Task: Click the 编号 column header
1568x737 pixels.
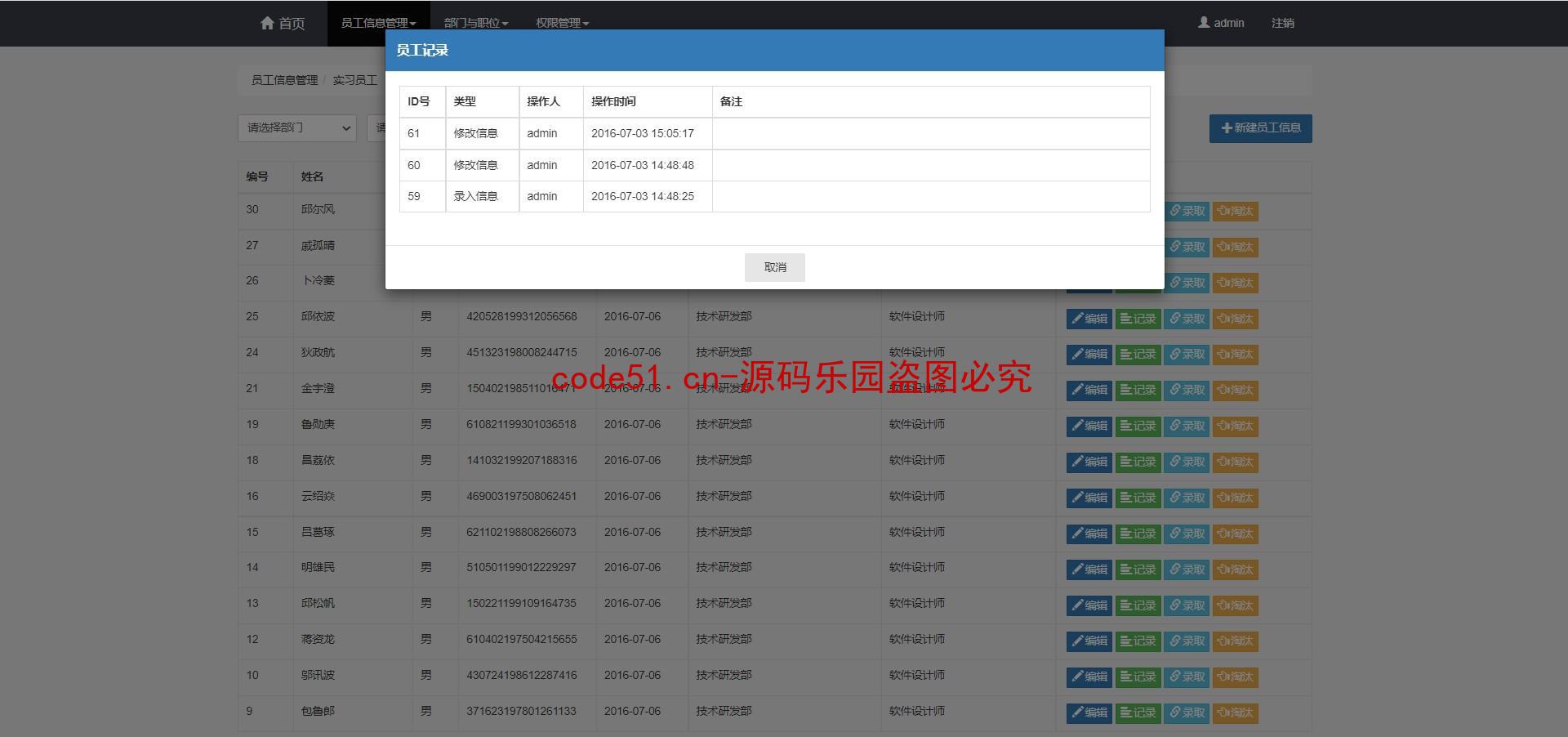Action: tap(257, 176)
